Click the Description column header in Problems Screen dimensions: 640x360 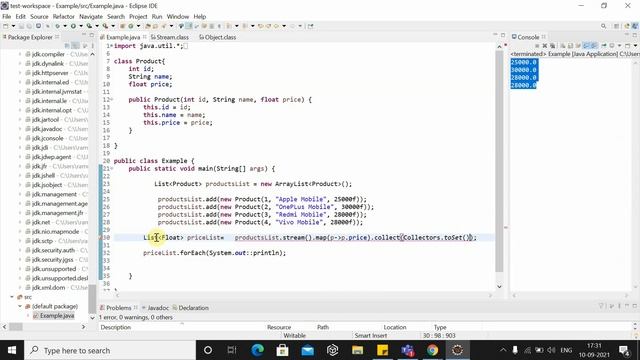(116, 327)
